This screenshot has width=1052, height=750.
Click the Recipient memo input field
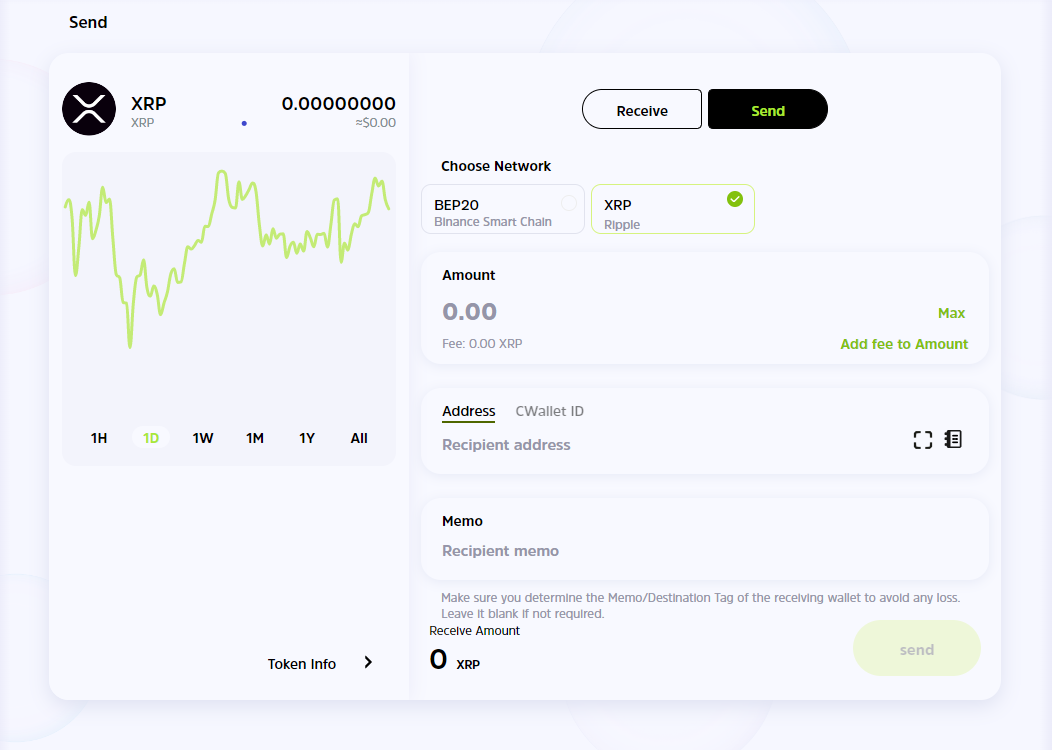(x=600, y=551)
